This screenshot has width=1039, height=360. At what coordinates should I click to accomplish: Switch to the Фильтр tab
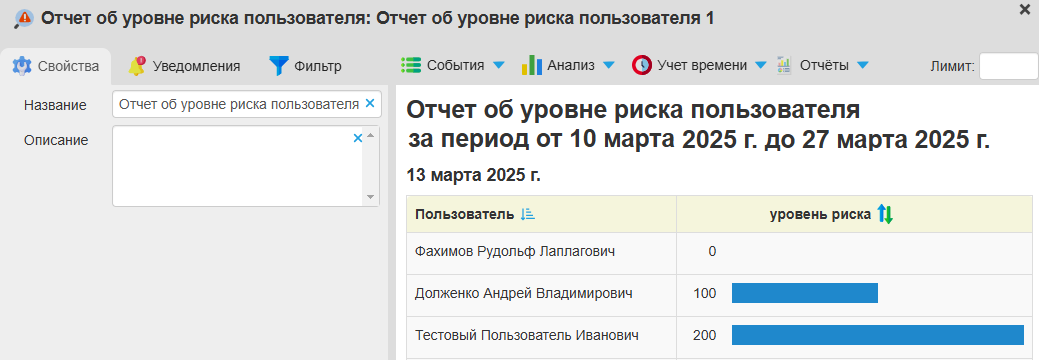click(305, 66)
